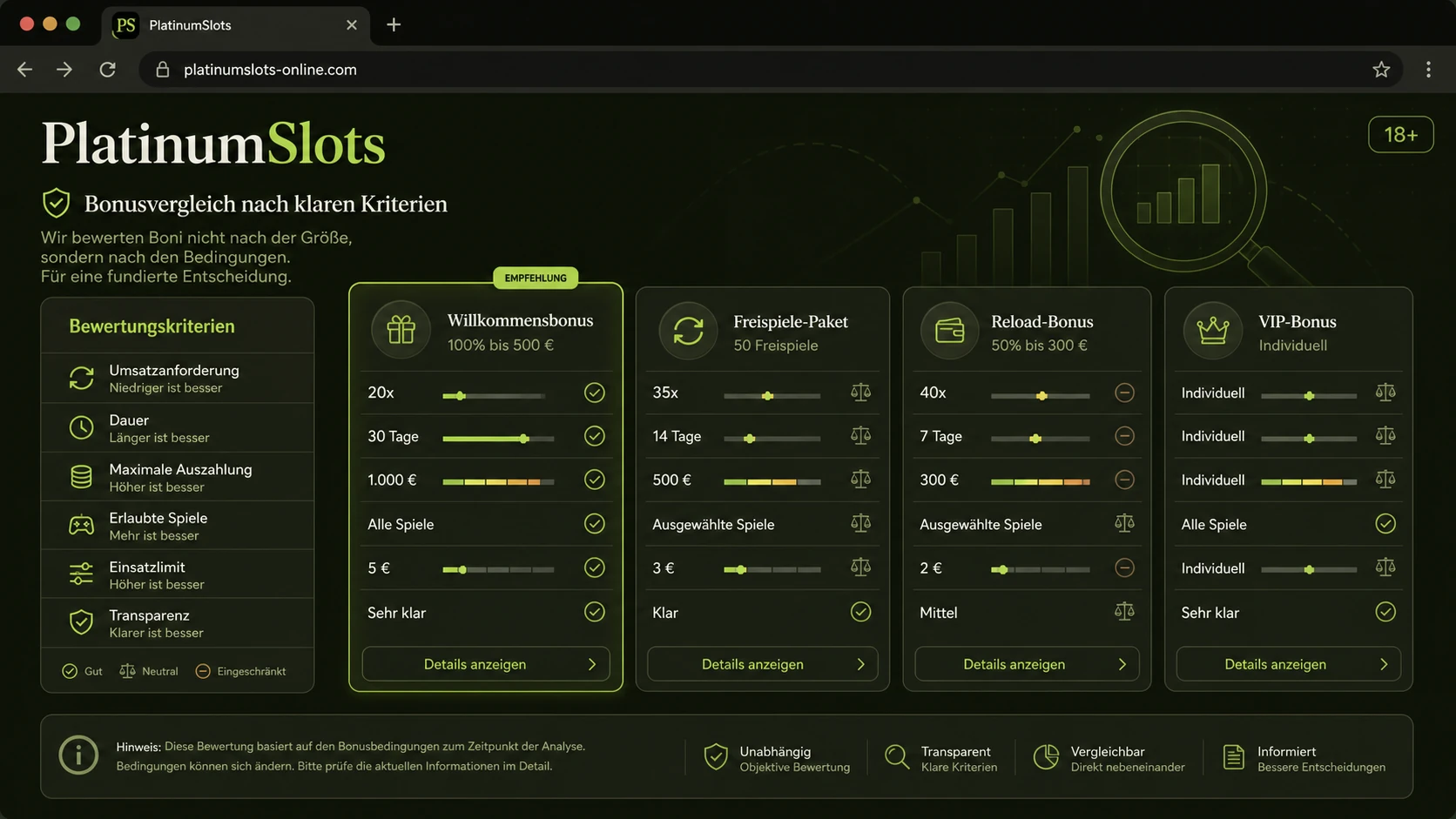The image size is (1456, 819).
Task: Click the Einsatzlimit sliders icon
Action: coord(81,574)
